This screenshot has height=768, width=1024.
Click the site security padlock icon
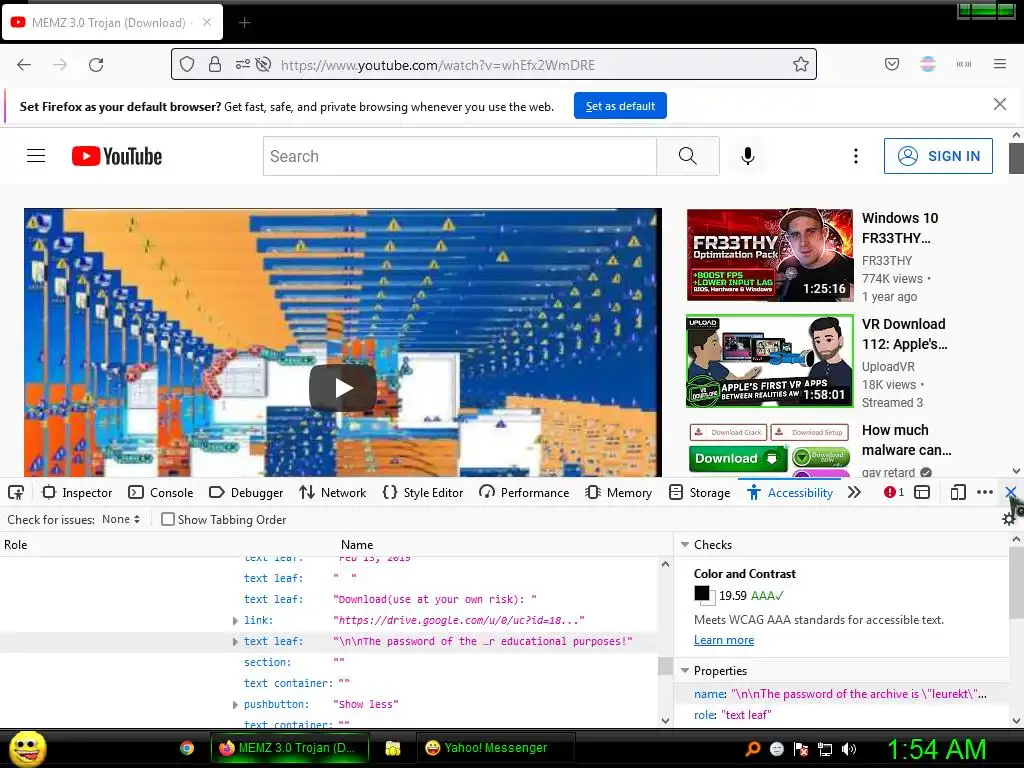215,64
